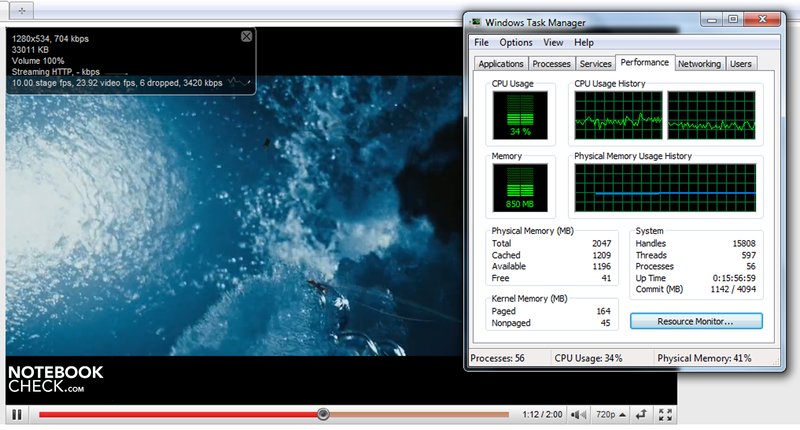Open the 720p quality selector
Viewport: 800px width, 430px height.
(611, 415)
